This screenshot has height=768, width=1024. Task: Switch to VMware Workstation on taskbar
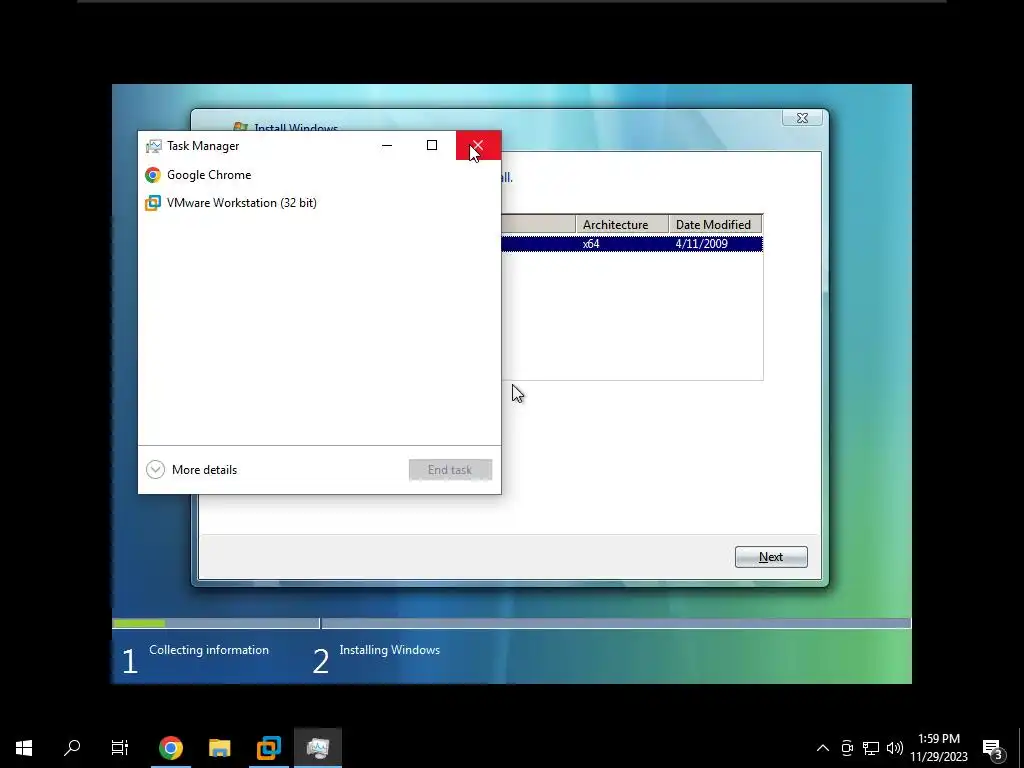pyautogui.click(x=268, y=748)
